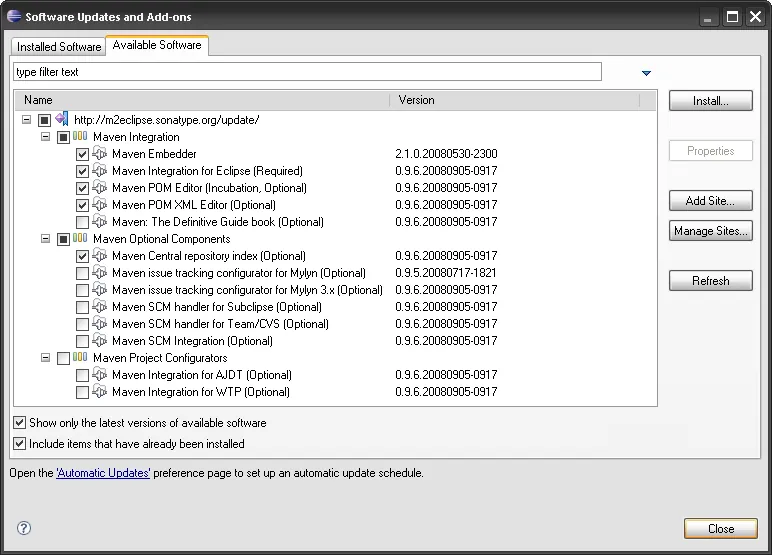Collapse the Maven Optional Components category
This screenshot has width=772, height=555.
[x=45, y=238]
